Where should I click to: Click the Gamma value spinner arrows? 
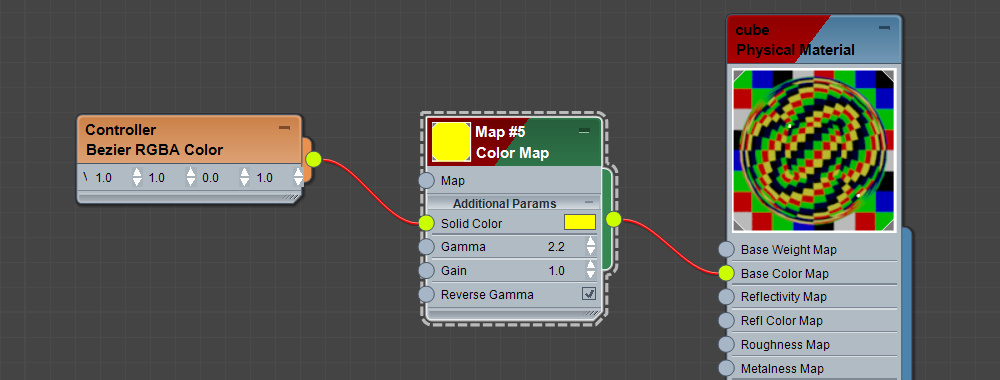click(591, 246)
